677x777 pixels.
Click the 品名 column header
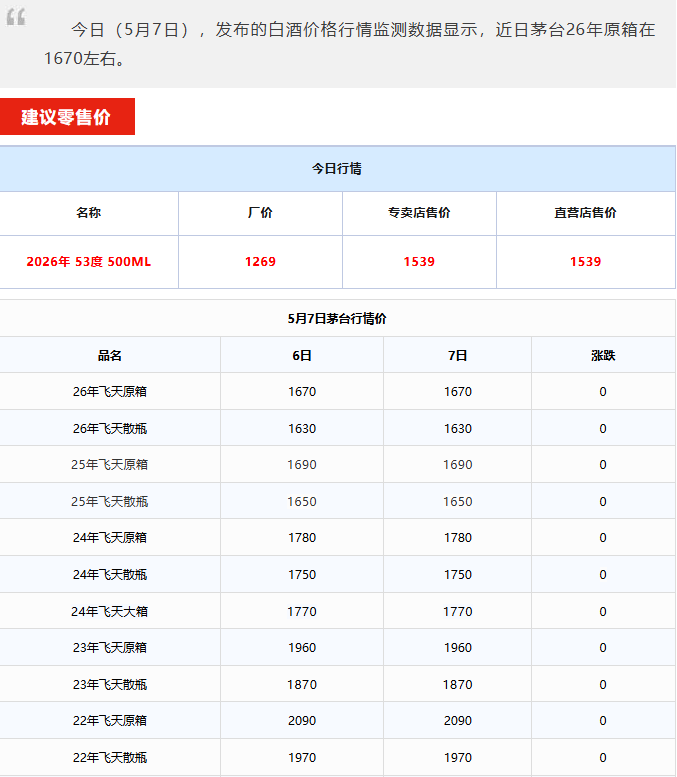click(x=110, y=355)
